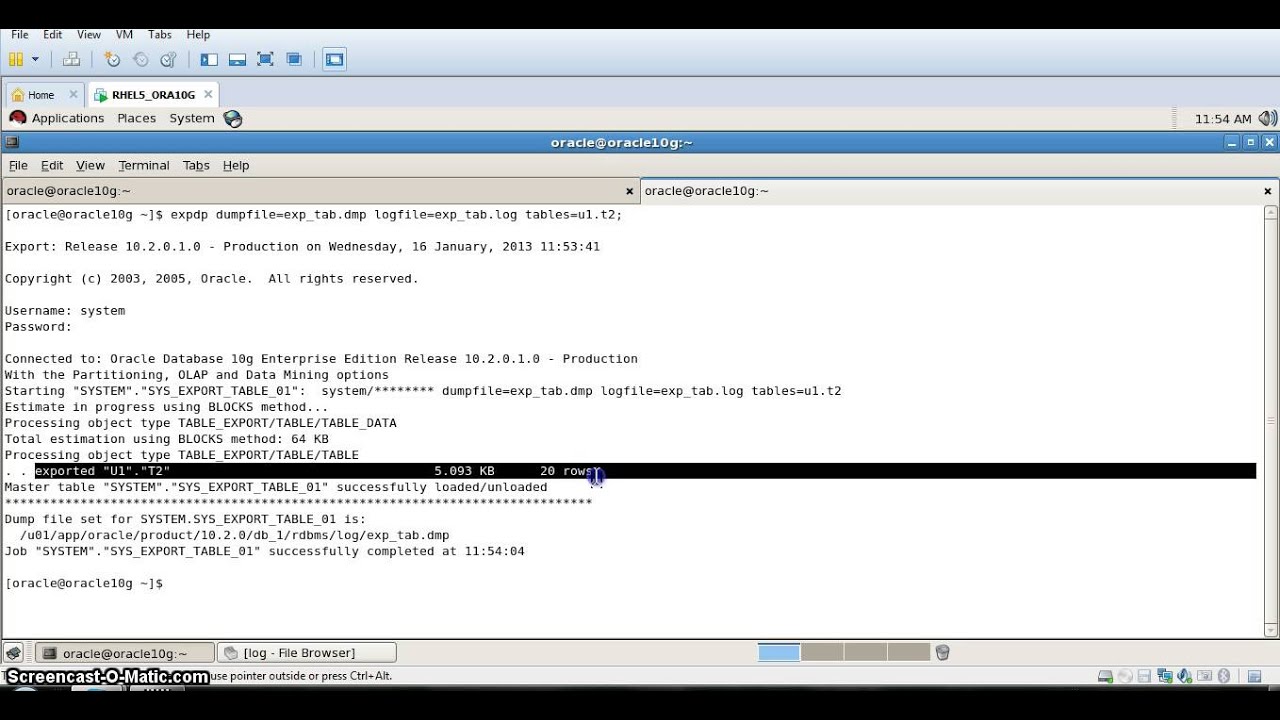1280x720 pixels.
Task: Open the snapshot manager icon
Action: click(168, 59)
